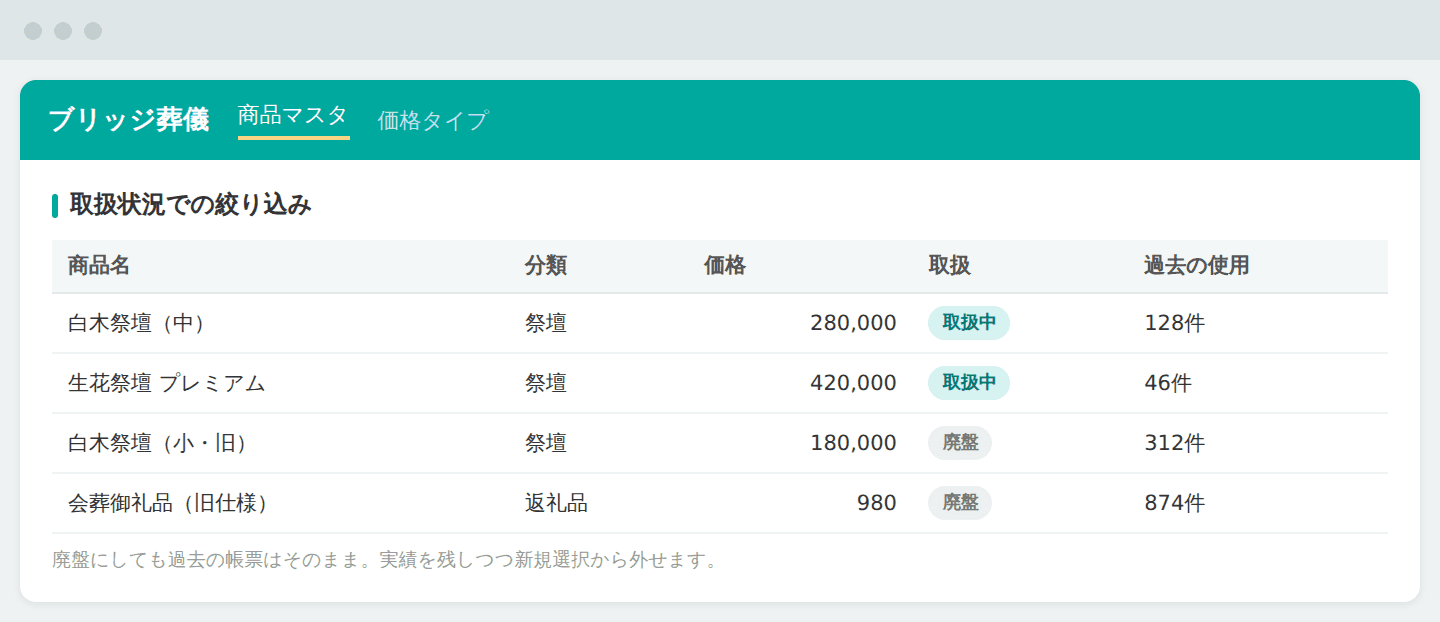Click 祭壇 category in 白木祭壇（小・旧） row
Viewport: 1440px width, 622px height.
click(x=546, y=443)
